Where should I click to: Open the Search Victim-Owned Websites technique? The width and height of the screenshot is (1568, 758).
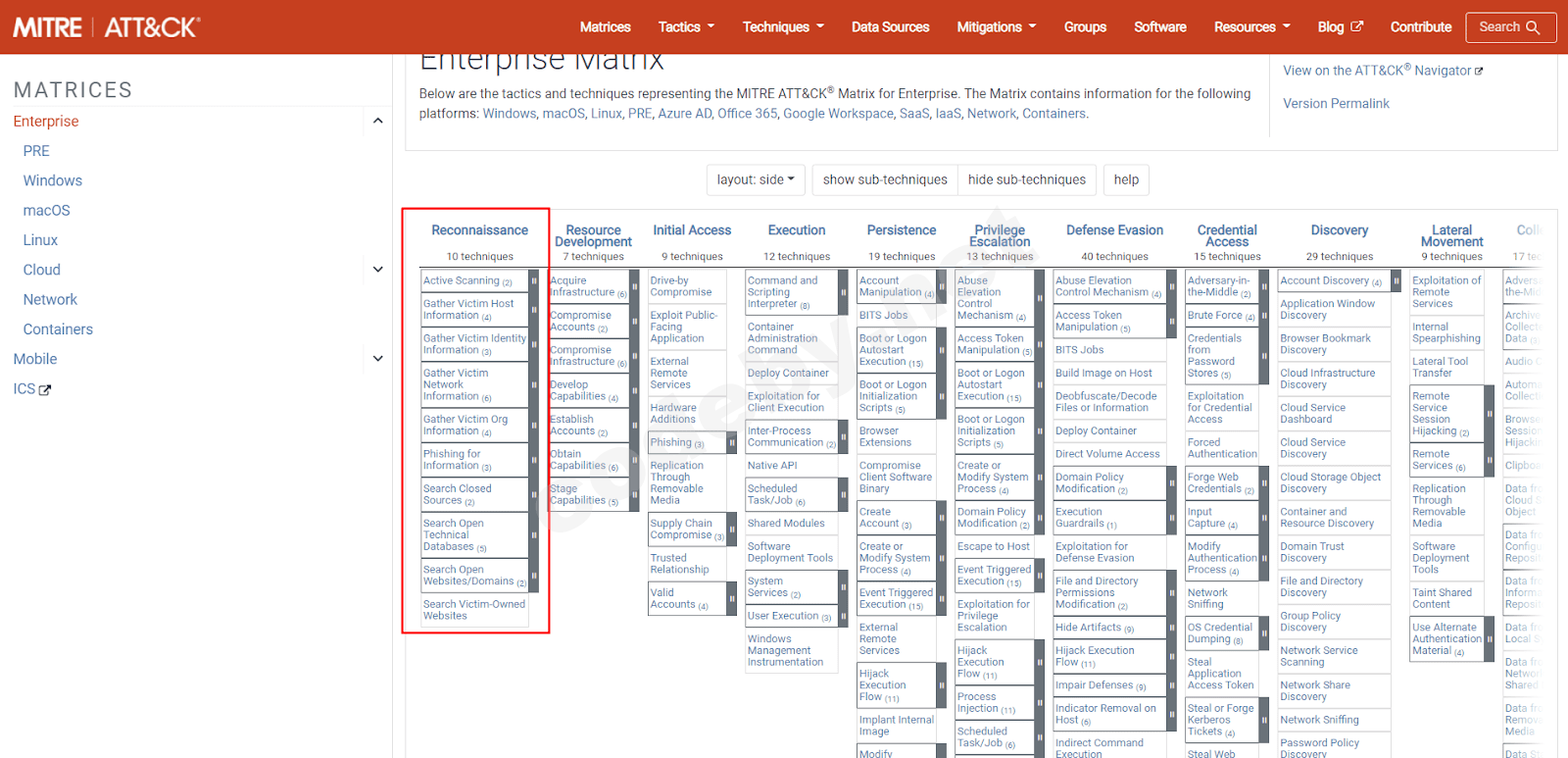click(x=474, y=610)
